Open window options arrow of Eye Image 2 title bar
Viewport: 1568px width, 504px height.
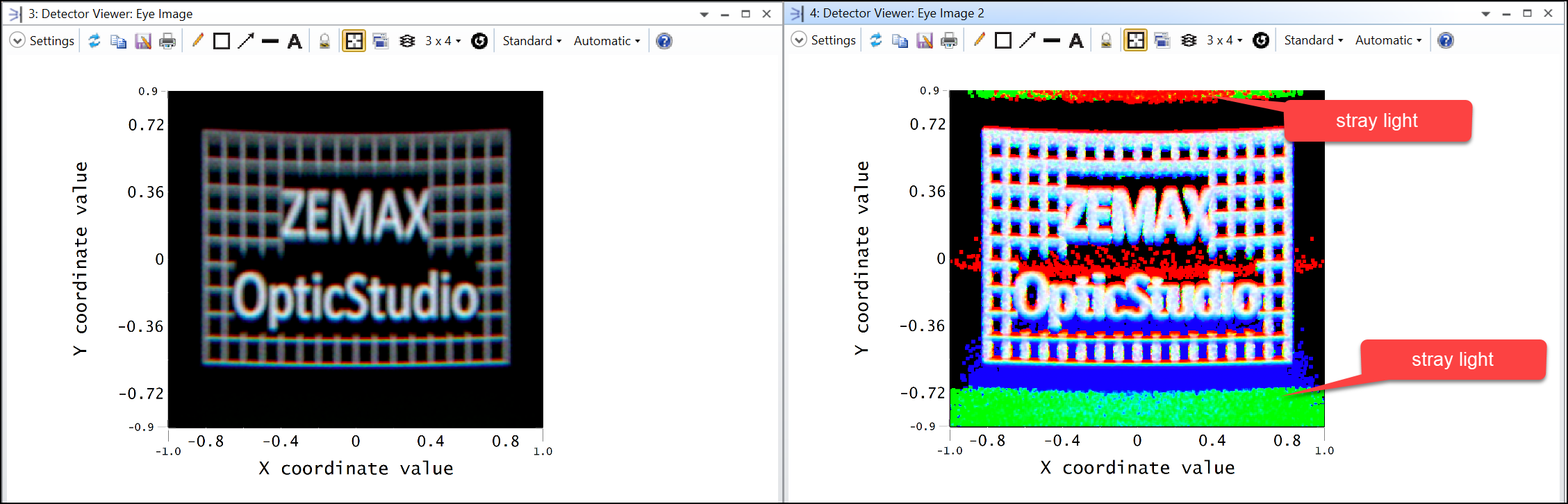pyautogui.click(x=1485, y=13)
